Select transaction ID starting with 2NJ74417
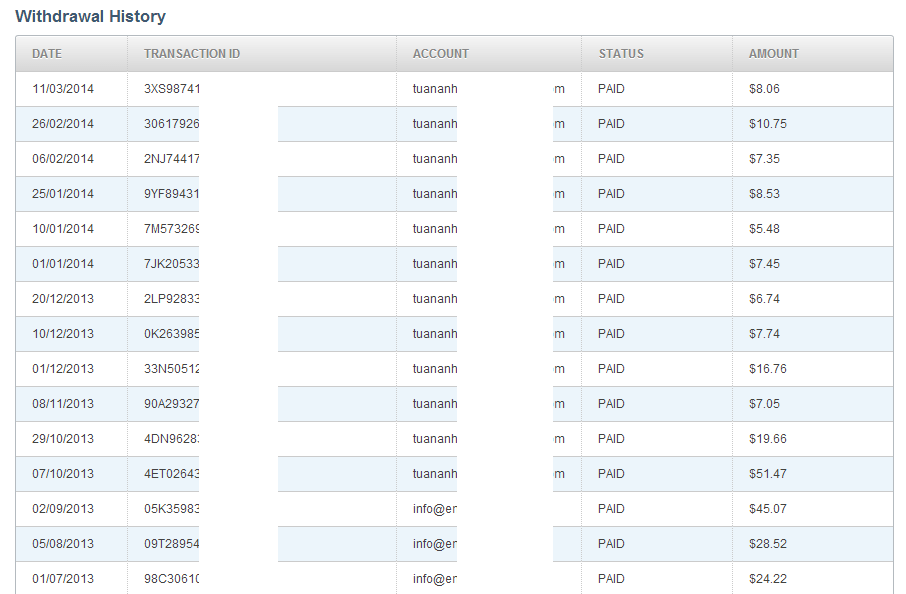 pos(172,159)
